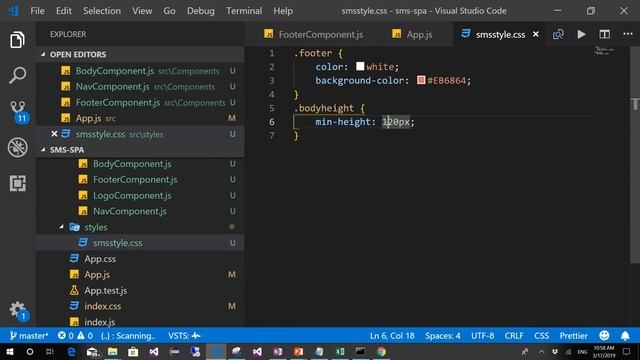Open App.css in file tree
640x360 pixels.
[x=140, y=259]
